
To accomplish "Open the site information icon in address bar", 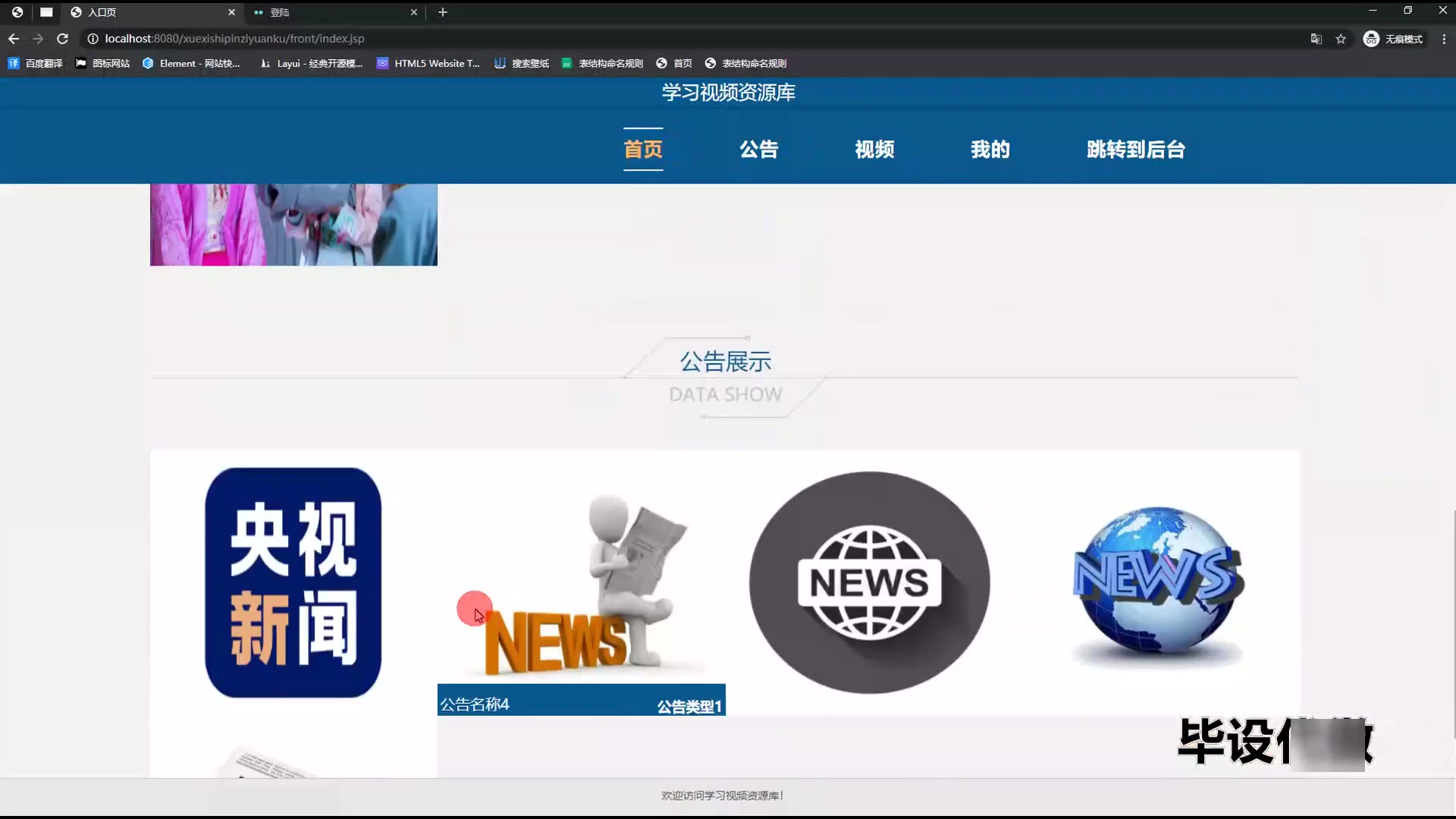I will click(x=93, y=39).
